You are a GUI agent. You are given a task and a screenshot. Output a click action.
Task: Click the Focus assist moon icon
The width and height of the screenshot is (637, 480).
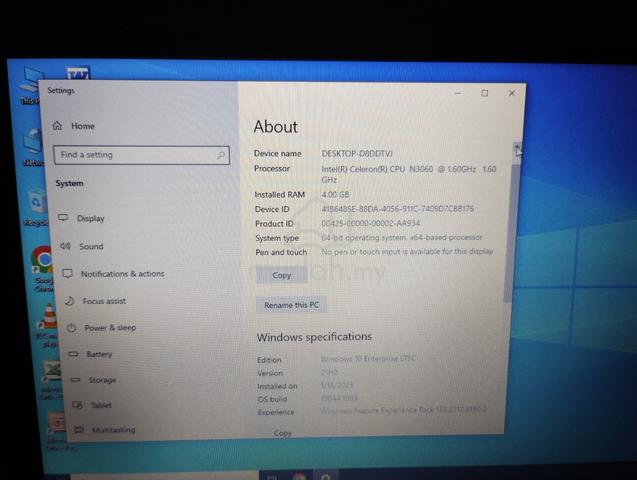click(x=70, y=301)
